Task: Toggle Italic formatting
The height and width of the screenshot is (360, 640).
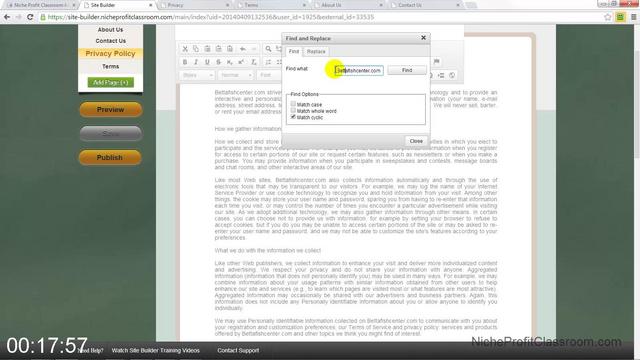Action: tap(196, 62)
